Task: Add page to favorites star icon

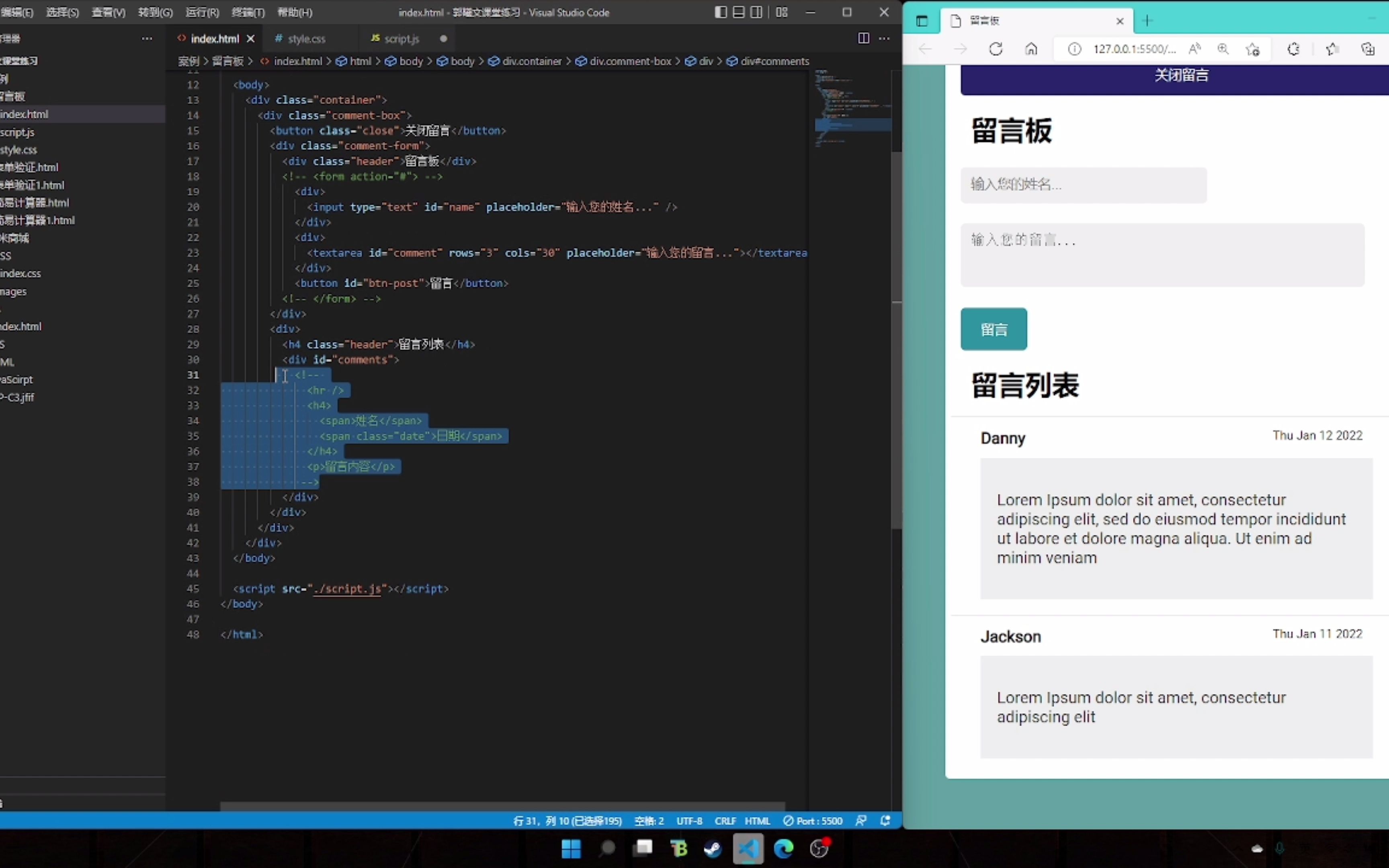Action: point(1253,49)
